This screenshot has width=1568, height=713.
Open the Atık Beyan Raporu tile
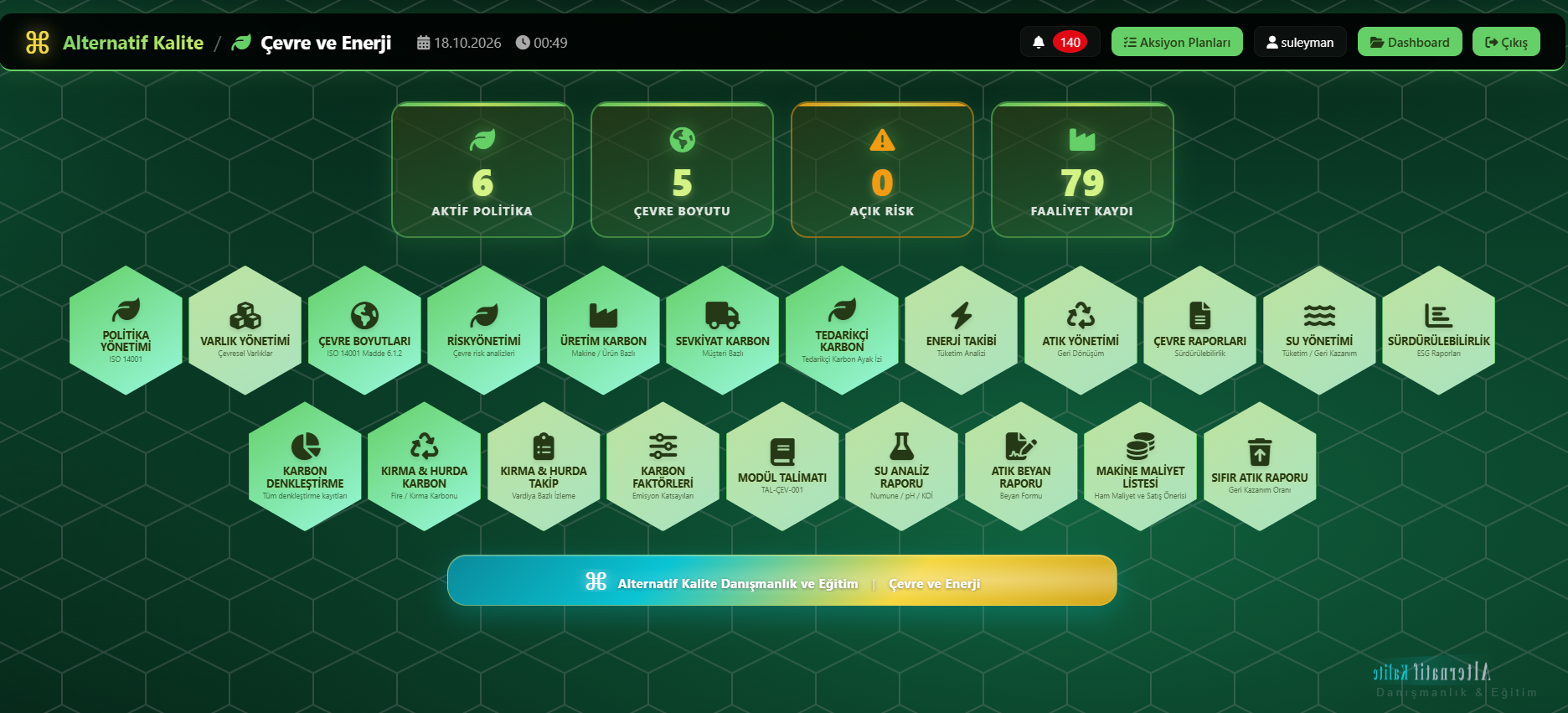click(x=1021, y=466)
